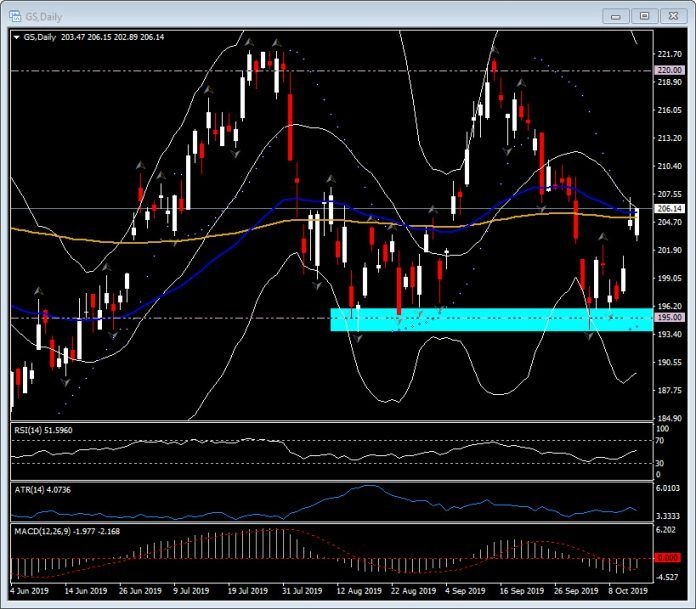
Task: Click the 16 Sep 2019 date label
Action: (522, 591)
